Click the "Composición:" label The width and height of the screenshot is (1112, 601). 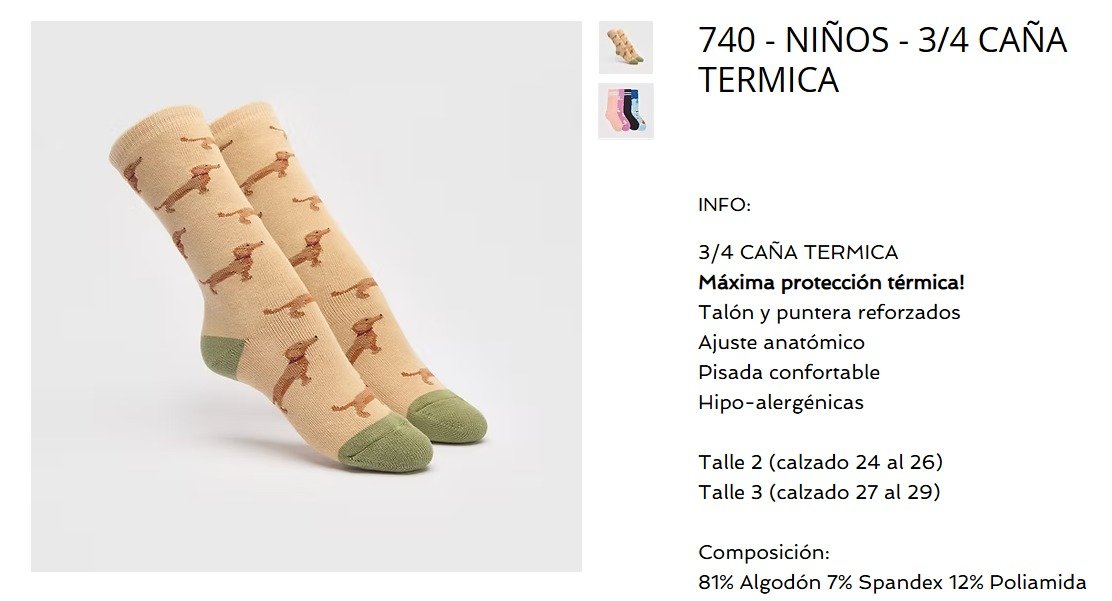point(764,552)
